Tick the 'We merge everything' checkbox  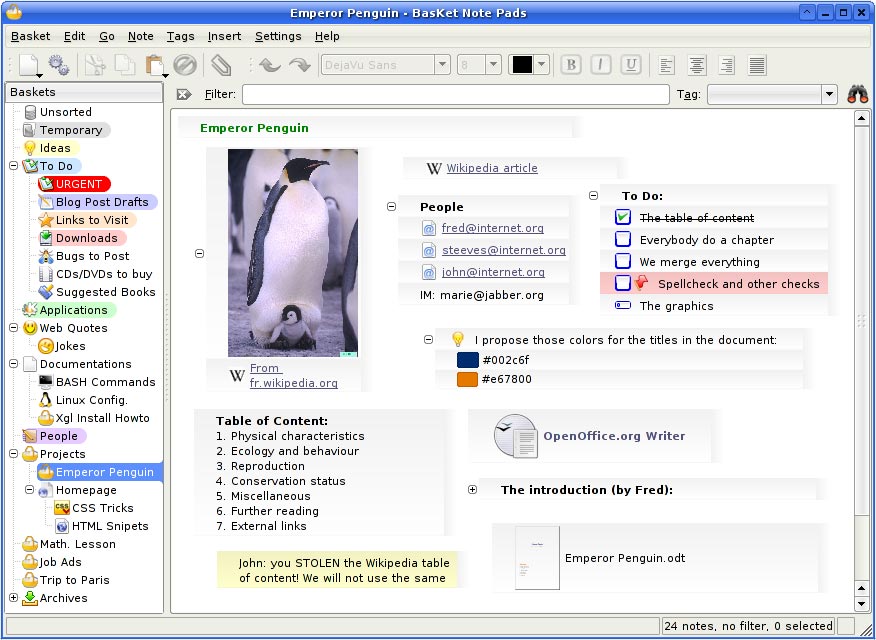[623, 262]
